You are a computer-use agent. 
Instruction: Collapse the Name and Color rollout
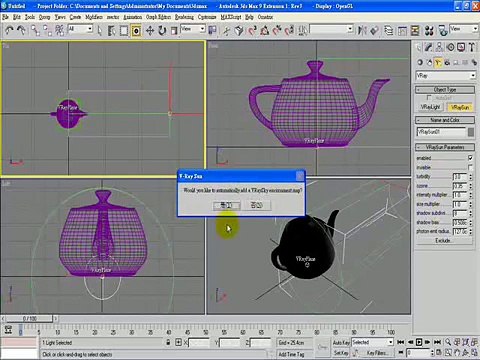pos(445,120)
